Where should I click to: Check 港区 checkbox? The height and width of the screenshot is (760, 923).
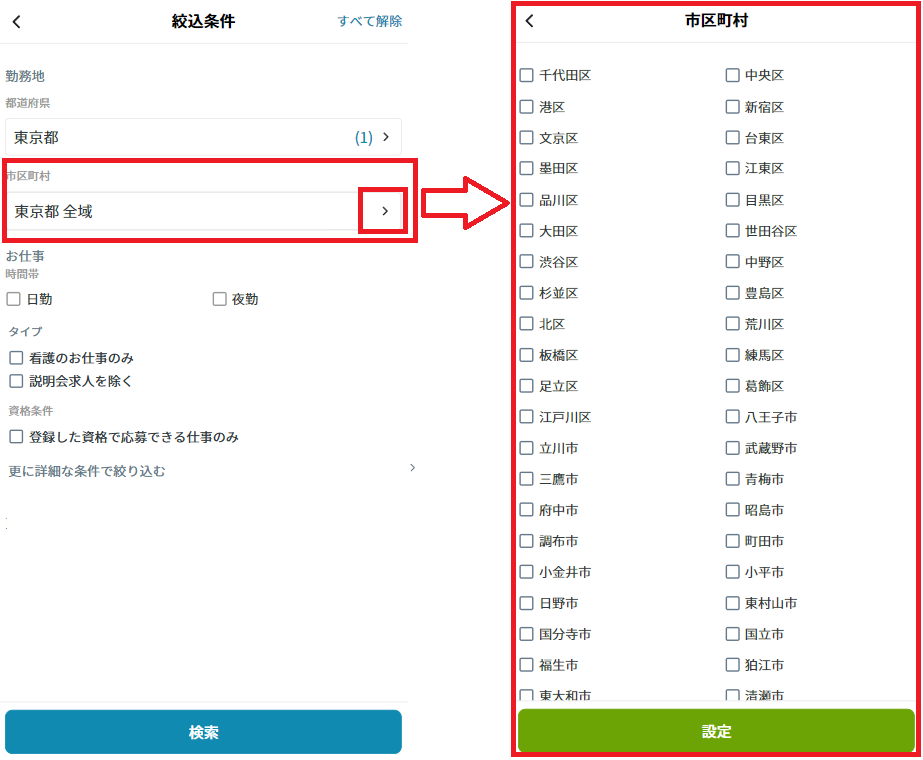(x=526, y=107)
